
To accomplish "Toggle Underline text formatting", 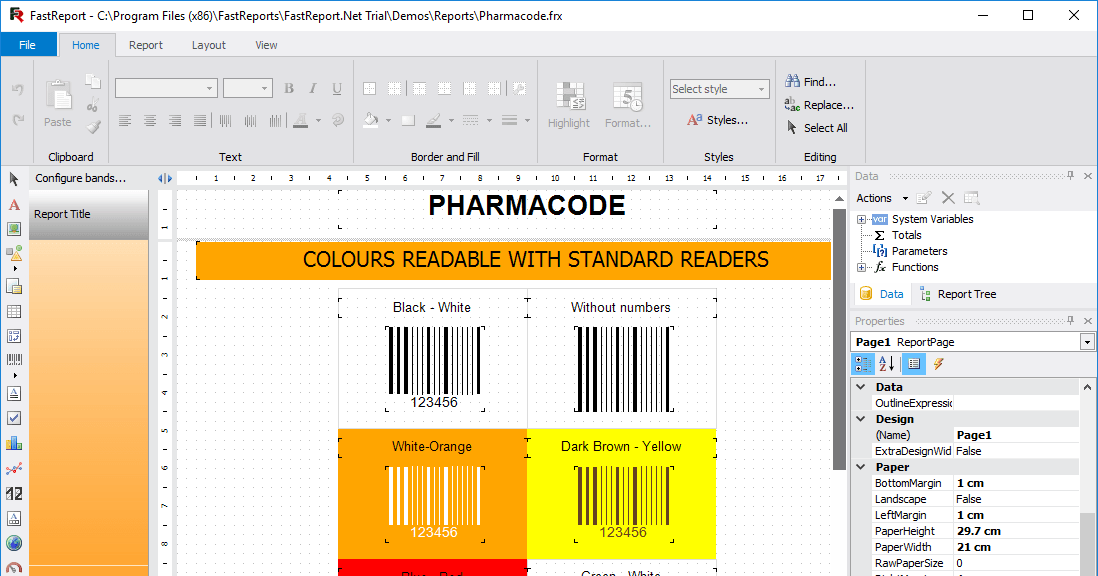I will 337,88.
